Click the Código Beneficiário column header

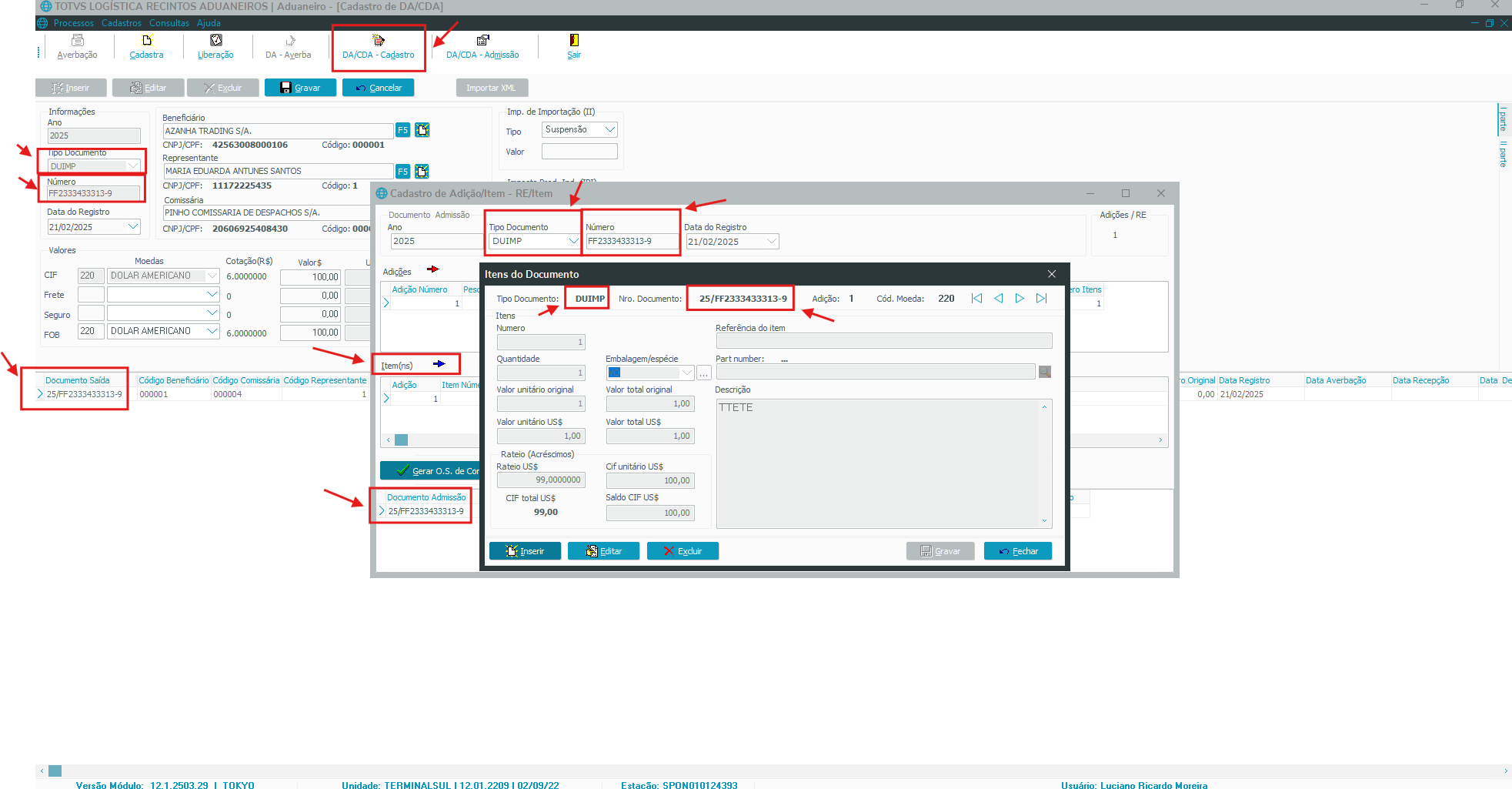(x=174, y=380)
